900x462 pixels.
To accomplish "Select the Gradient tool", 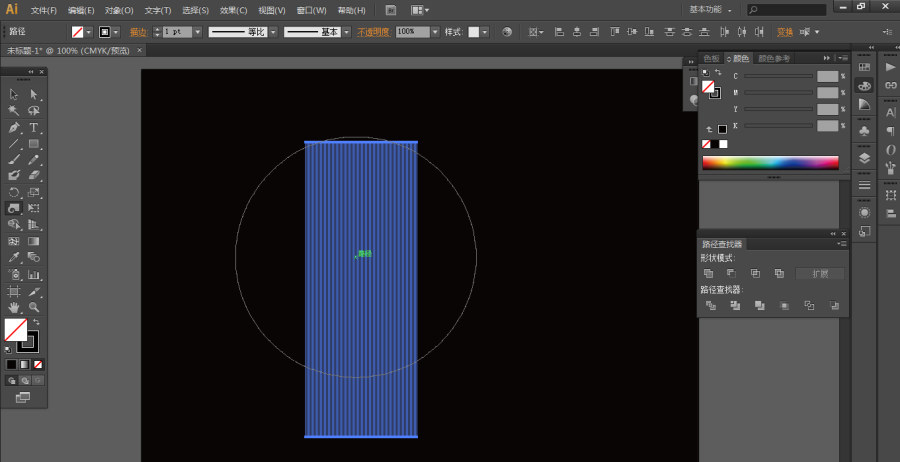I will 33,241.
